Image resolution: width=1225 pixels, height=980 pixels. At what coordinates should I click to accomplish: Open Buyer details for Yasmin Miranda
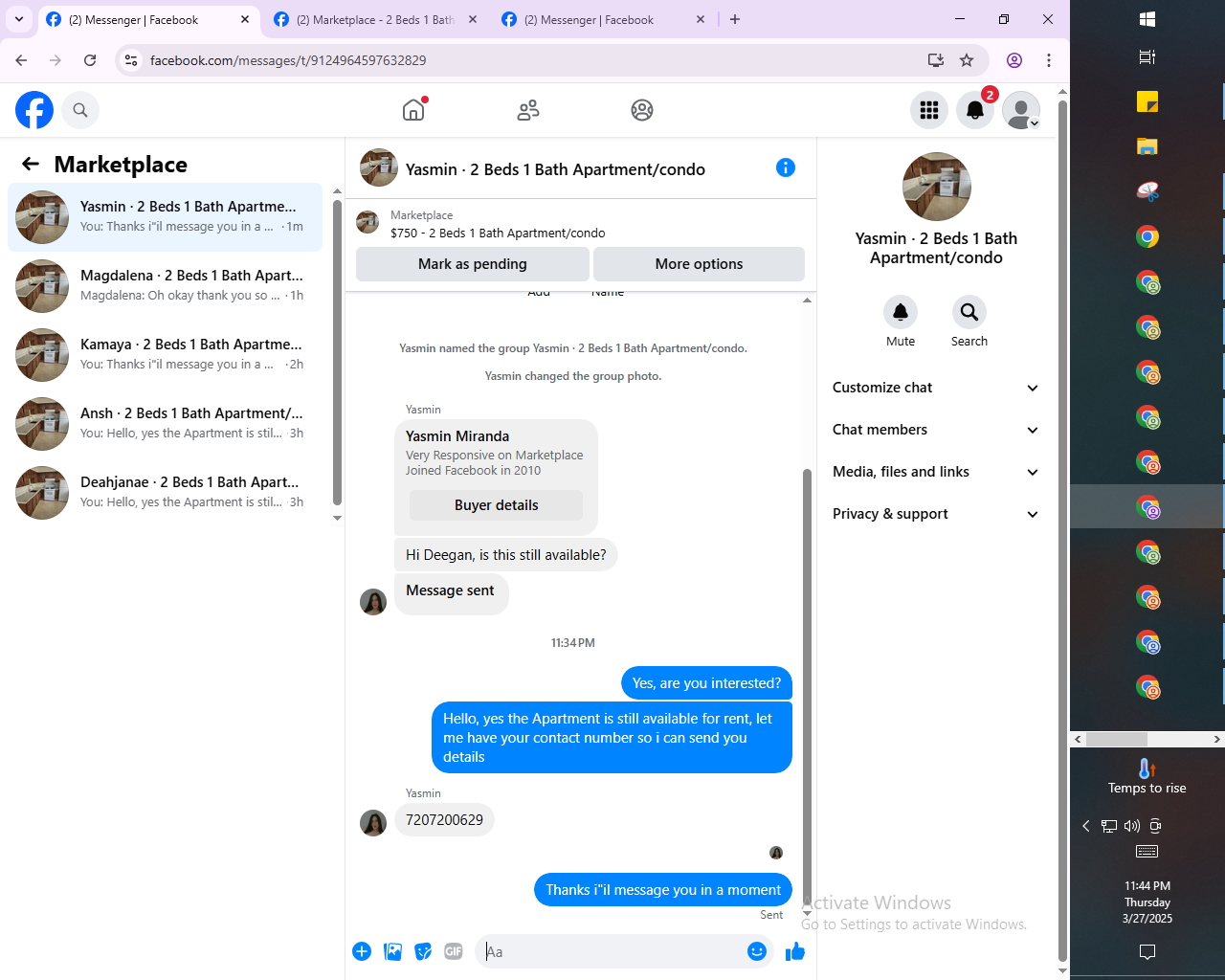(496, 505)
